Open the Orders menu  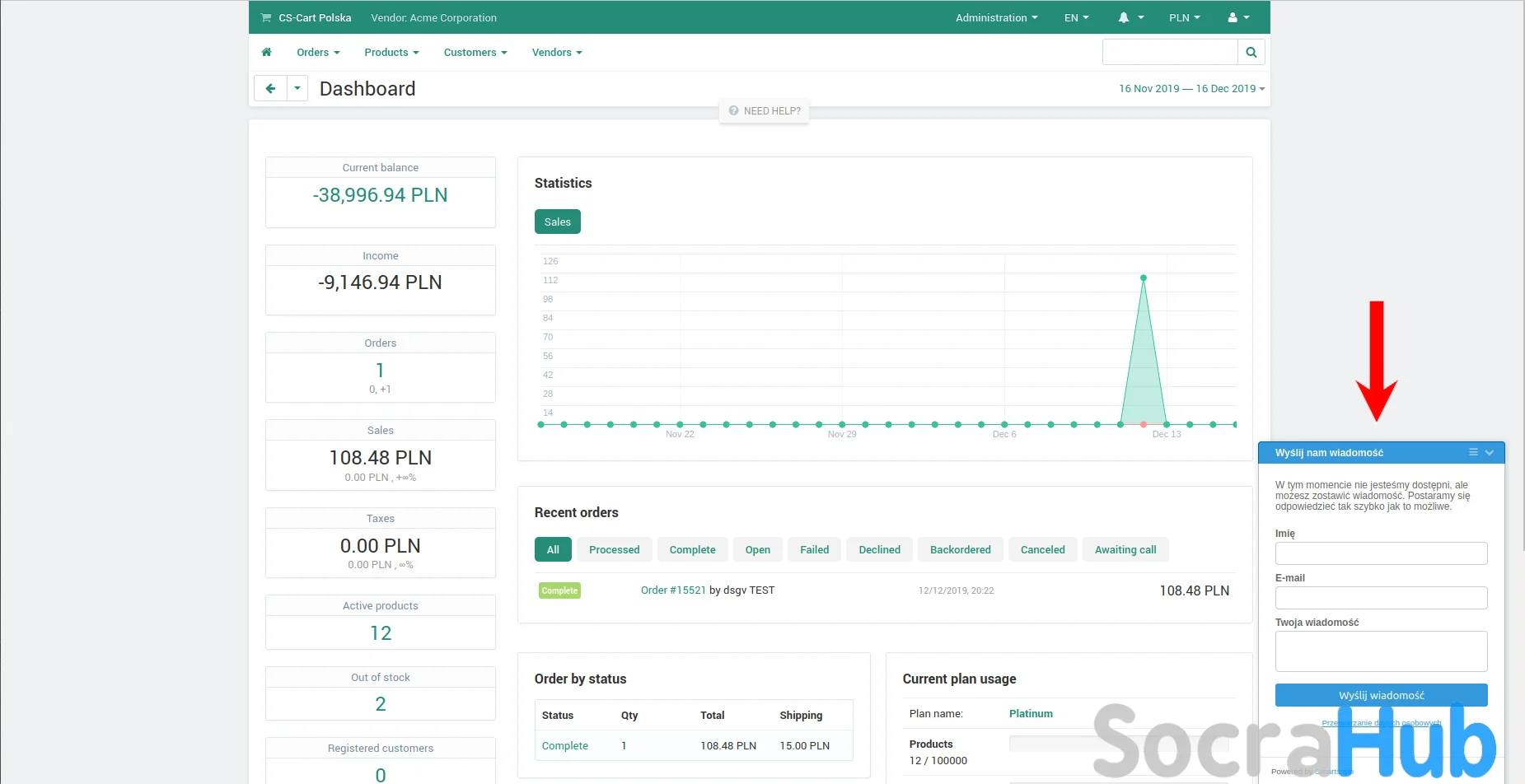click(318, 52)
